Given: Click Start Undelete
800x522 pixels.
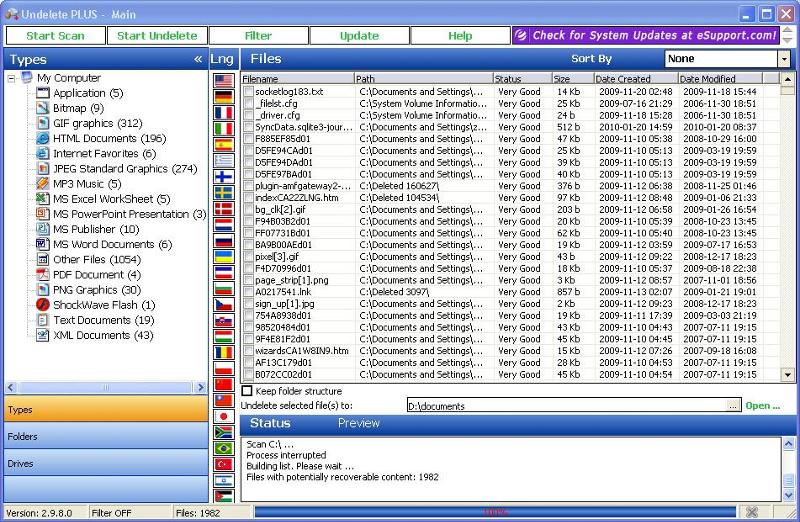Looking at the screenshot, I should coord(157,36).
